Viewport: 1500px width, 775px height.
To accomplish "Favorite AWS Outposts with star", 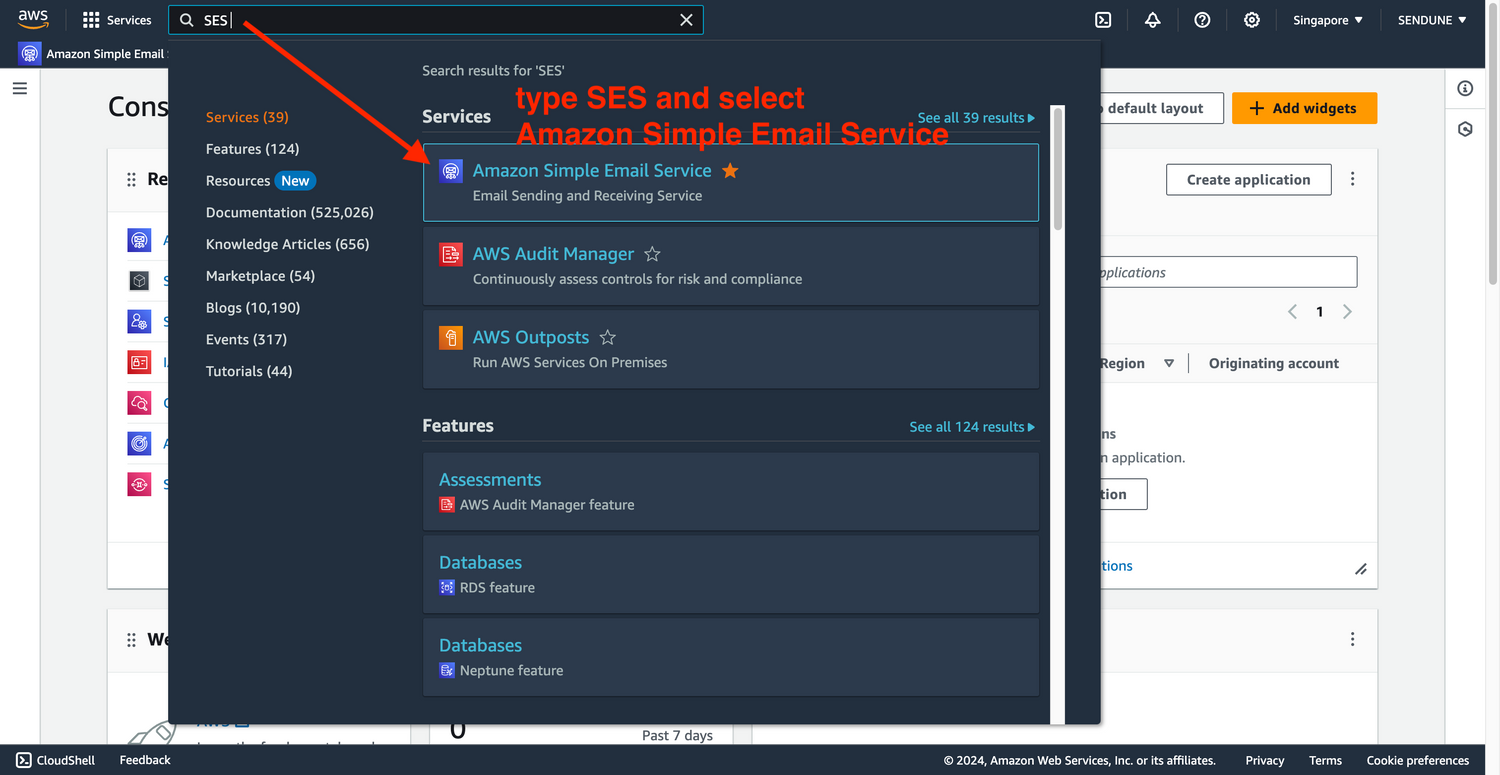I will pos(607,338).
